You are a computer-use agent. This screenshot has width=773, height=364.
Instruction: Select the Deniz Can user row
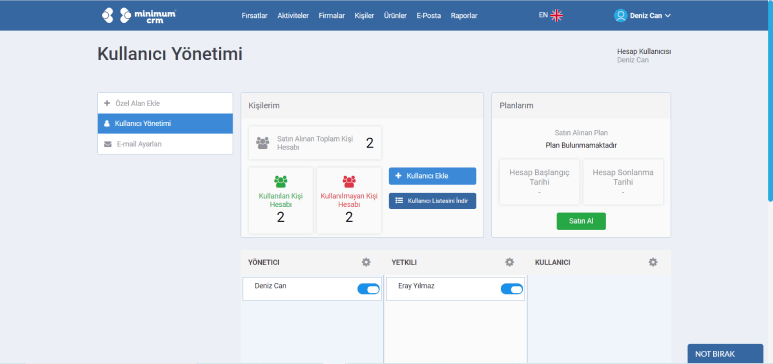coord(312,289)
